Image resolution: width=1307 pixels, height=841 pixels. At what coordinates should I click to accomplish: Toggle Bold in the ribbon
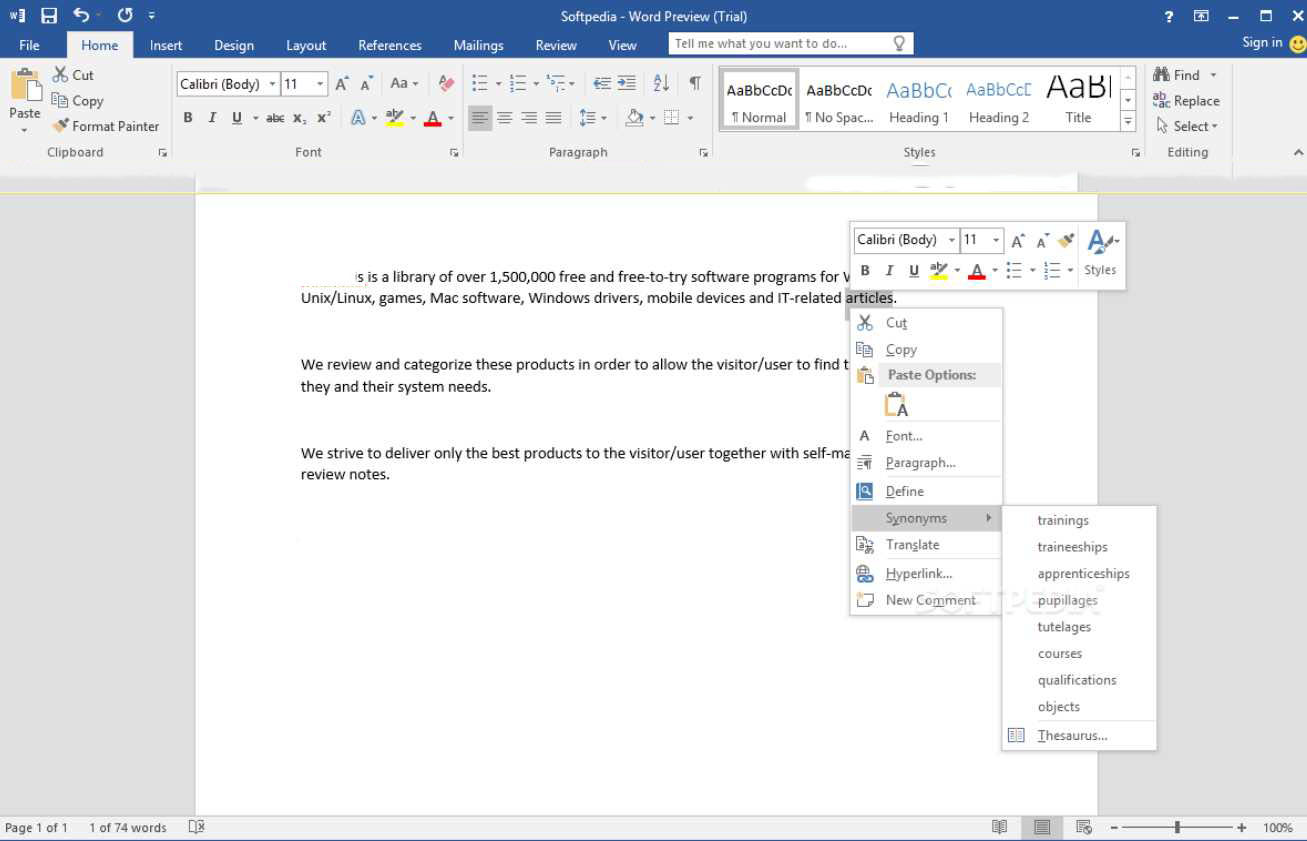(x=188, y=118)
